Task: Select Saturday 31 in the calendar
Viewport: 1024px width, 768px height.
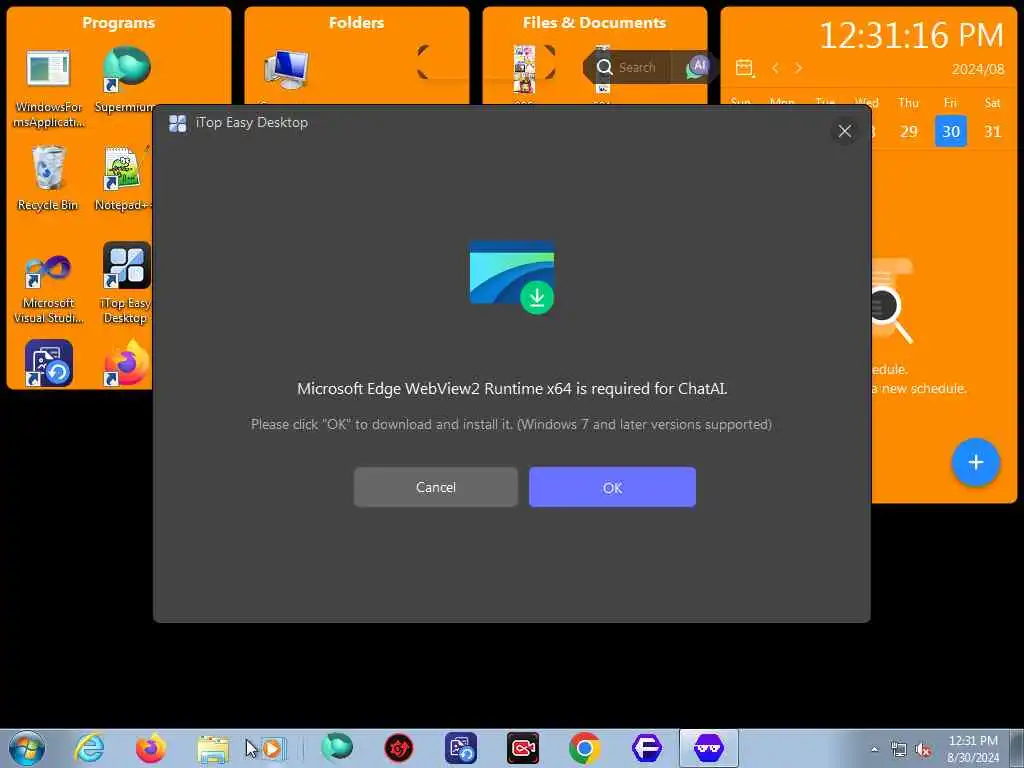Action: [993, 131]
